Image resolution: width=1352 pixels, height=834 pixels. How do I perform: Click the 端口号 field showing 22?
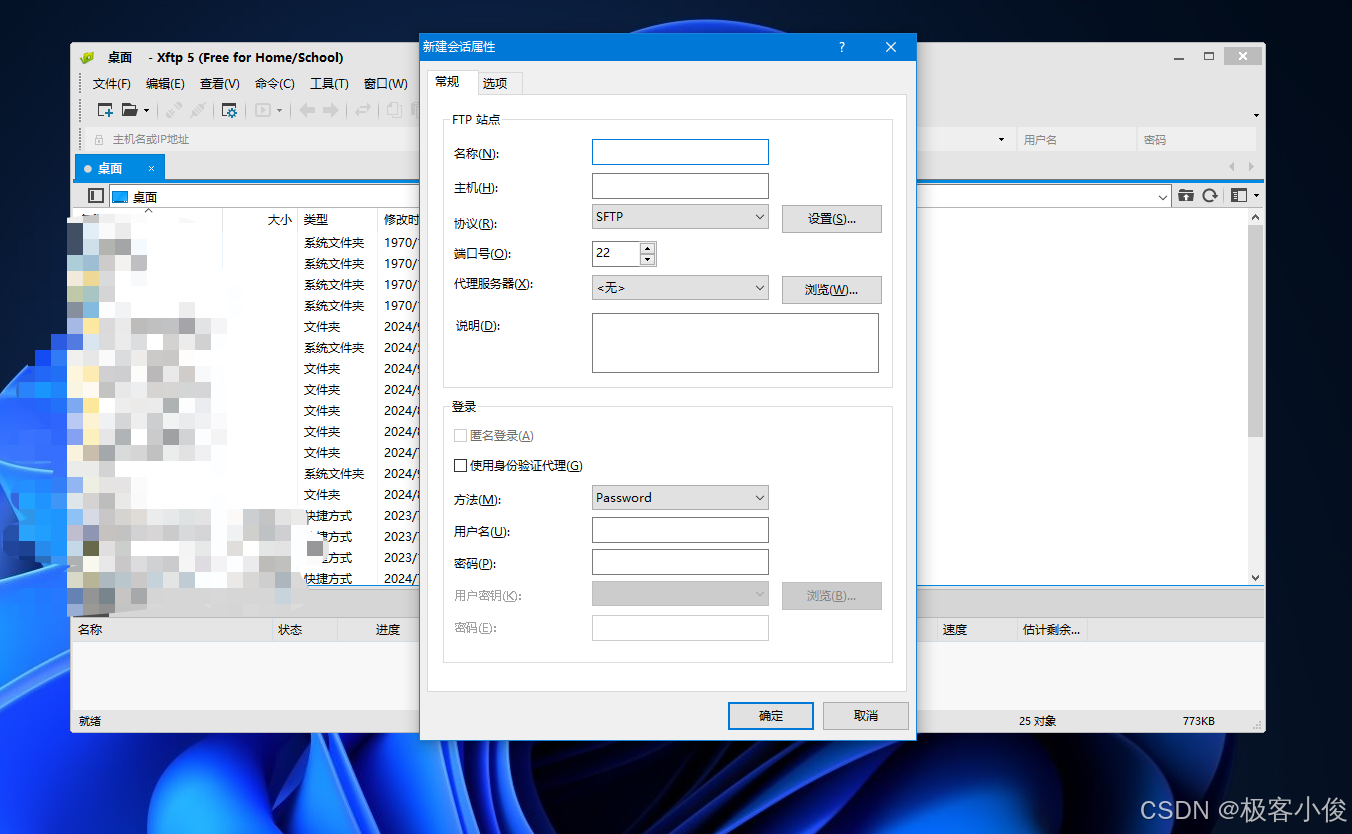tap(616, 254)
